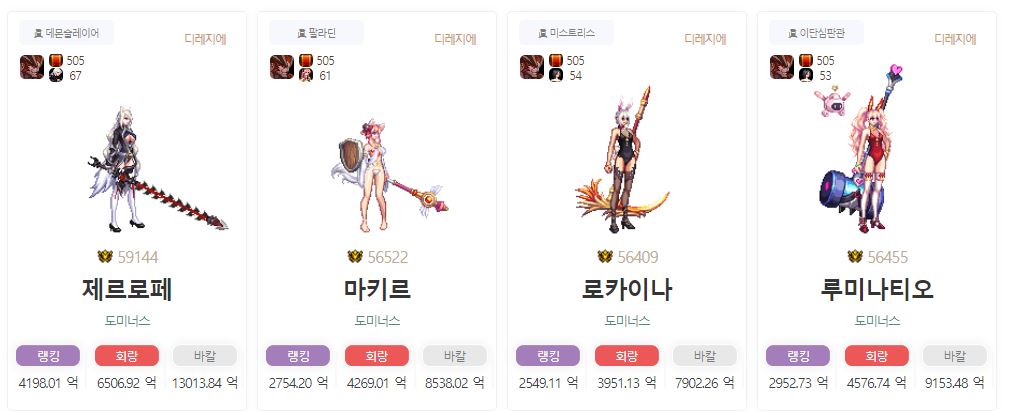Click the 팔라딘 class badge

coord(316,33)
